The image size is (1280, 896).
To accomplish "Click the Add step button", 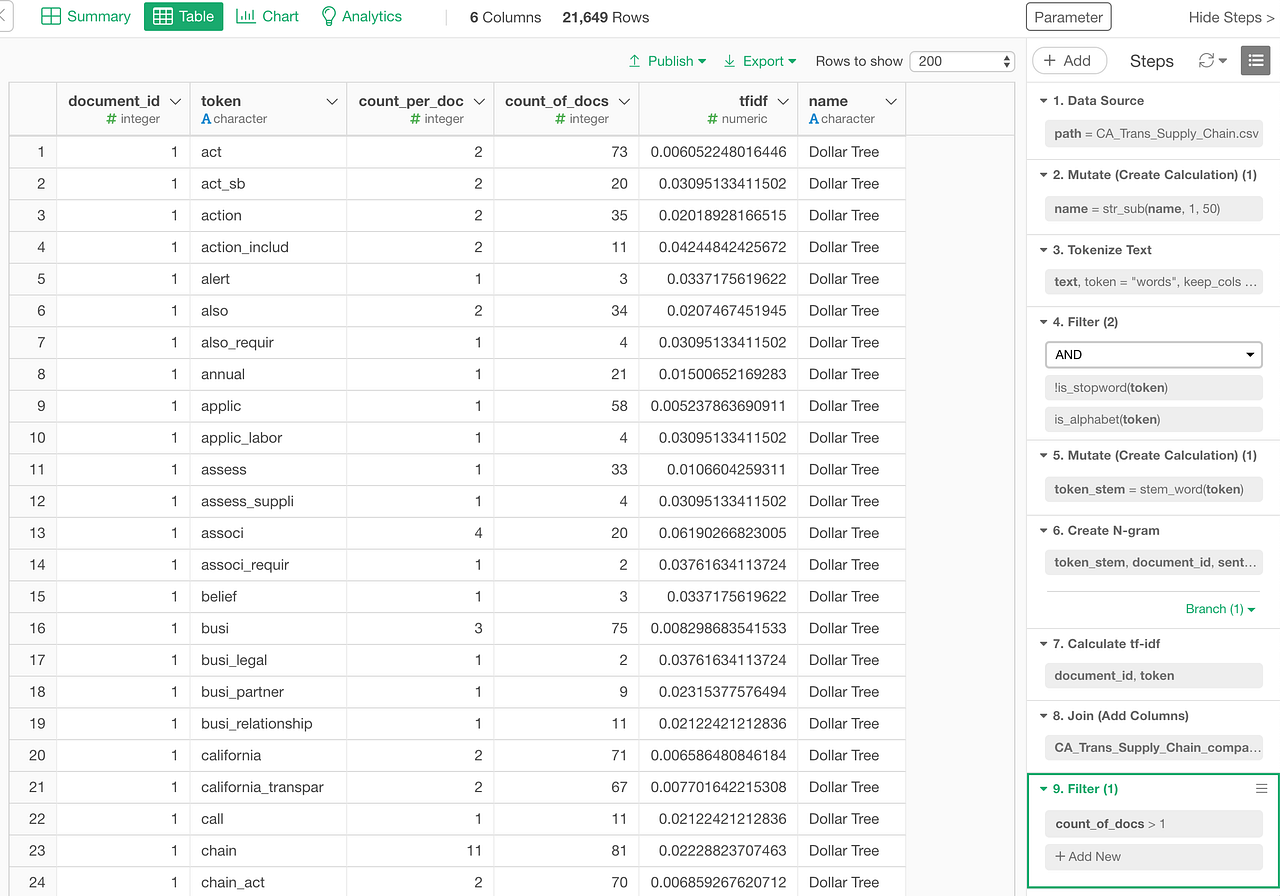I will 1069,60.
